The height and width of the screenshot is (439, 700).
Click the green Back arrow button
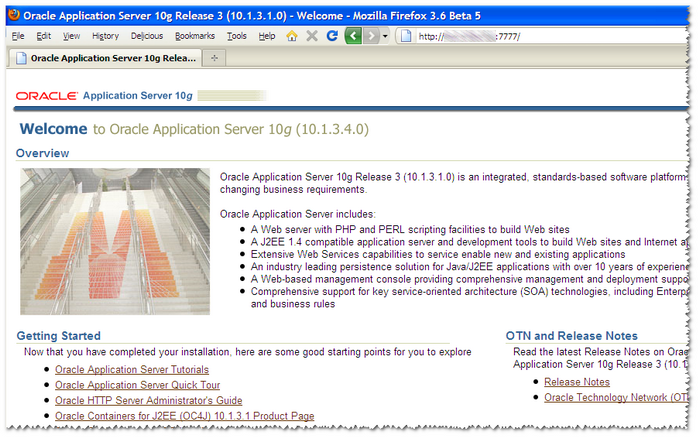(x=353, y=36)
